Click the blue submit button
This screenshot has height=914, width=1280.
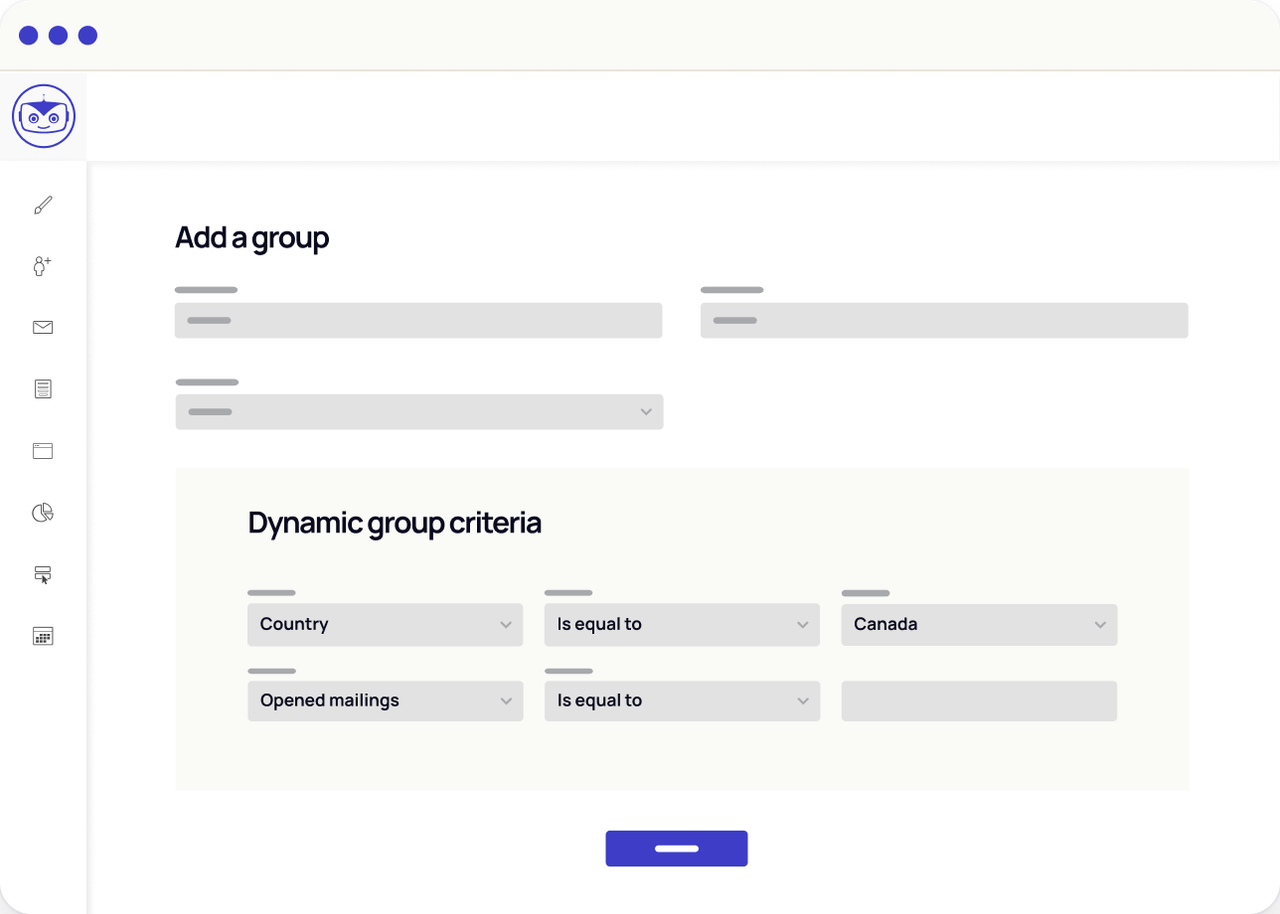tap(676, 848)
